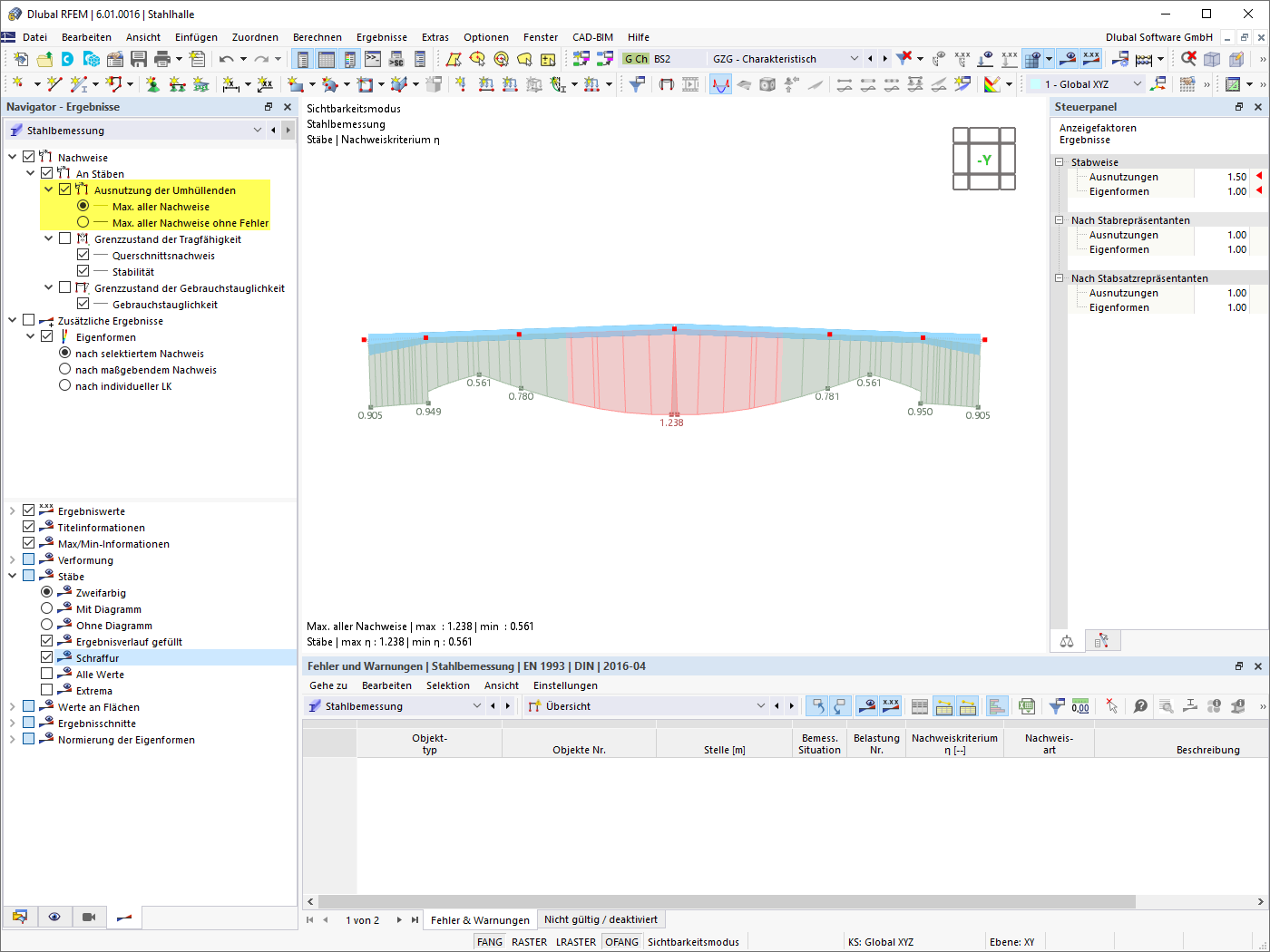
Task: Open the CAD-BIM menu
Action: (592, 37)
